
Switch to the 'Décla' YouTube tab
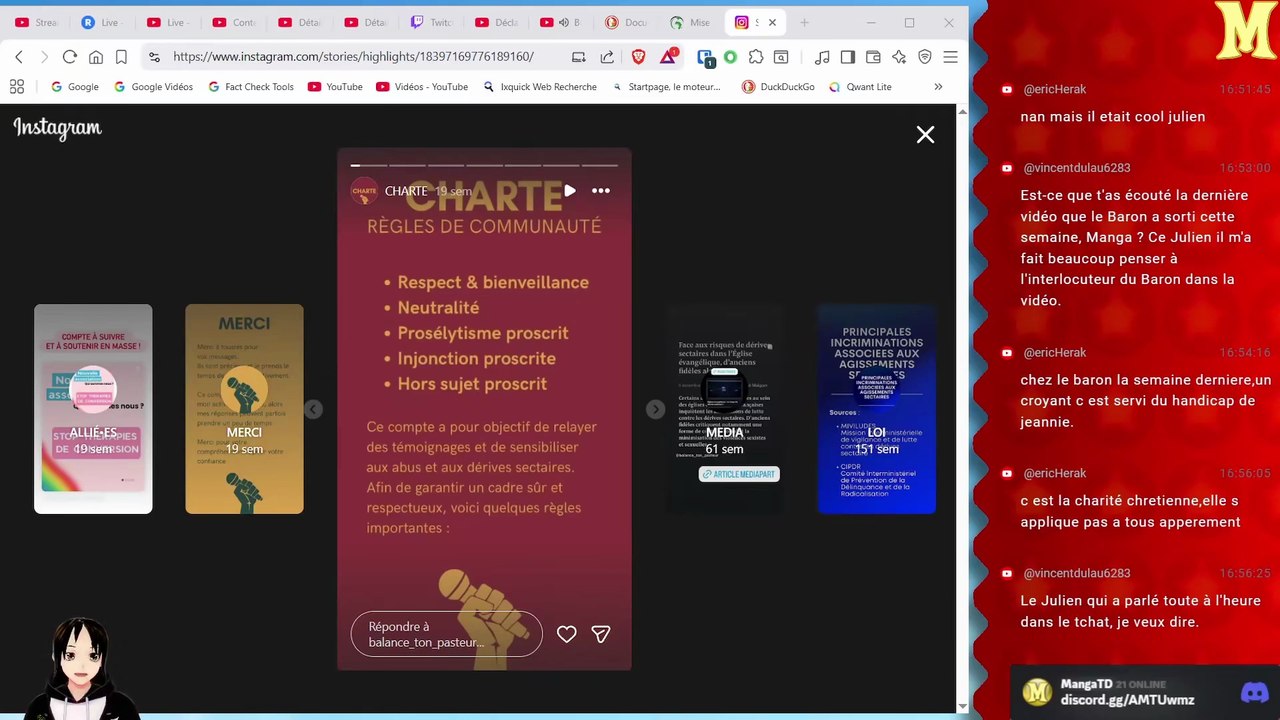[x=498, y=22]
